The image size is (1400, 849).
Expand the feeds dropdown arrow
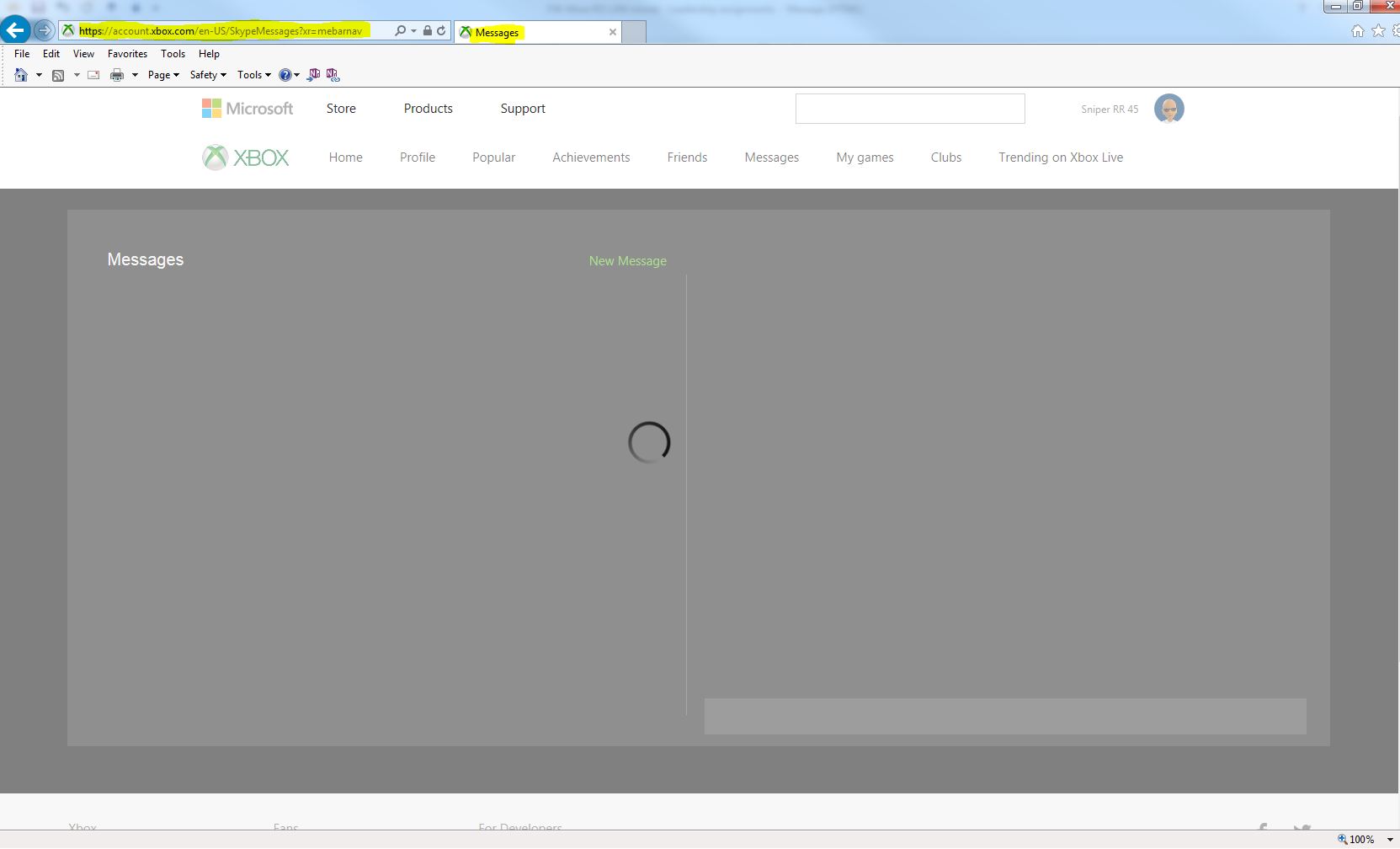pos(77,75)
